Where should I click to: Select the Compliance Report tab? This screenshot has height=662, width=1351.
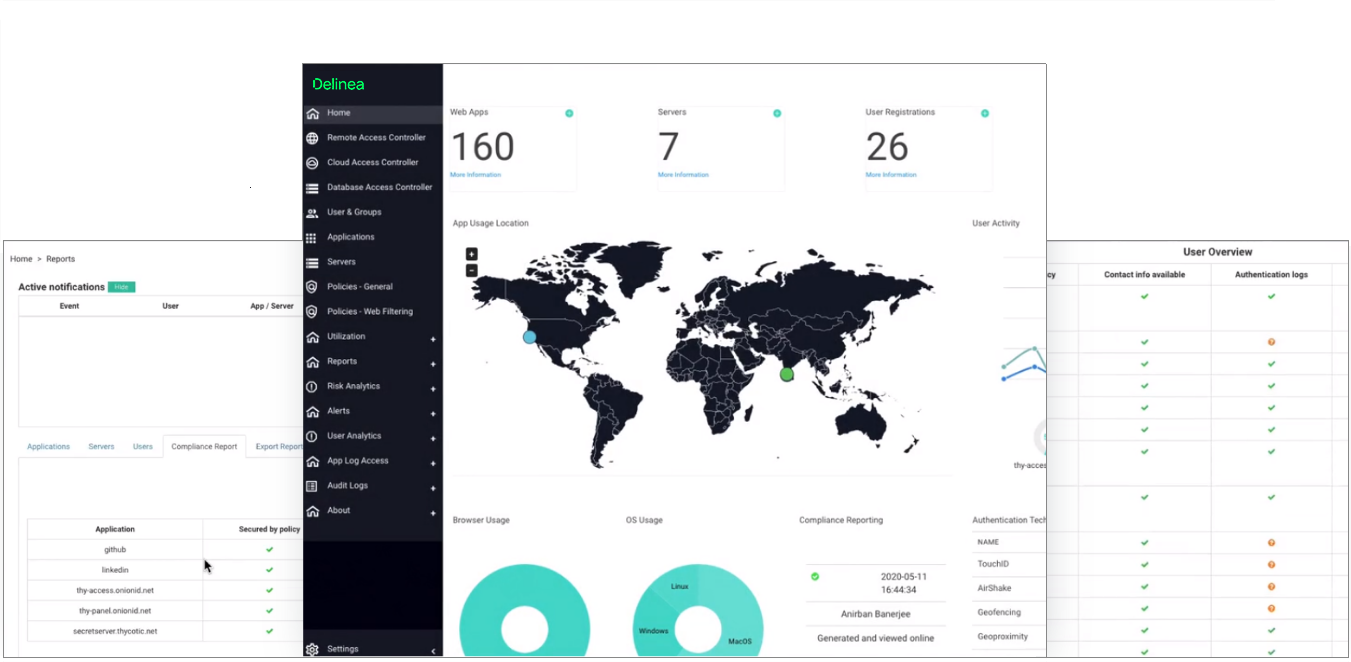coord(204,447)
